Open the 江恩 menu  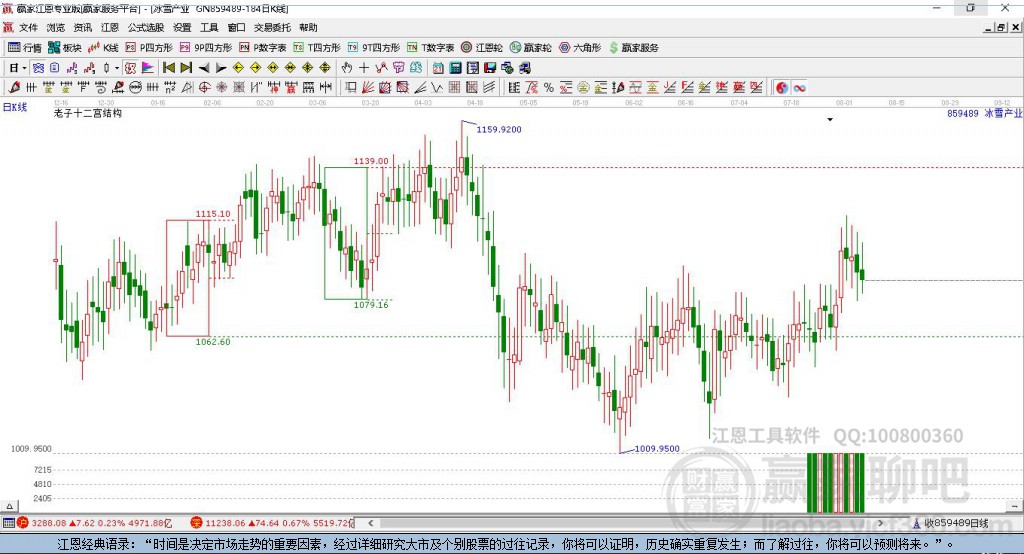[110, 27]
